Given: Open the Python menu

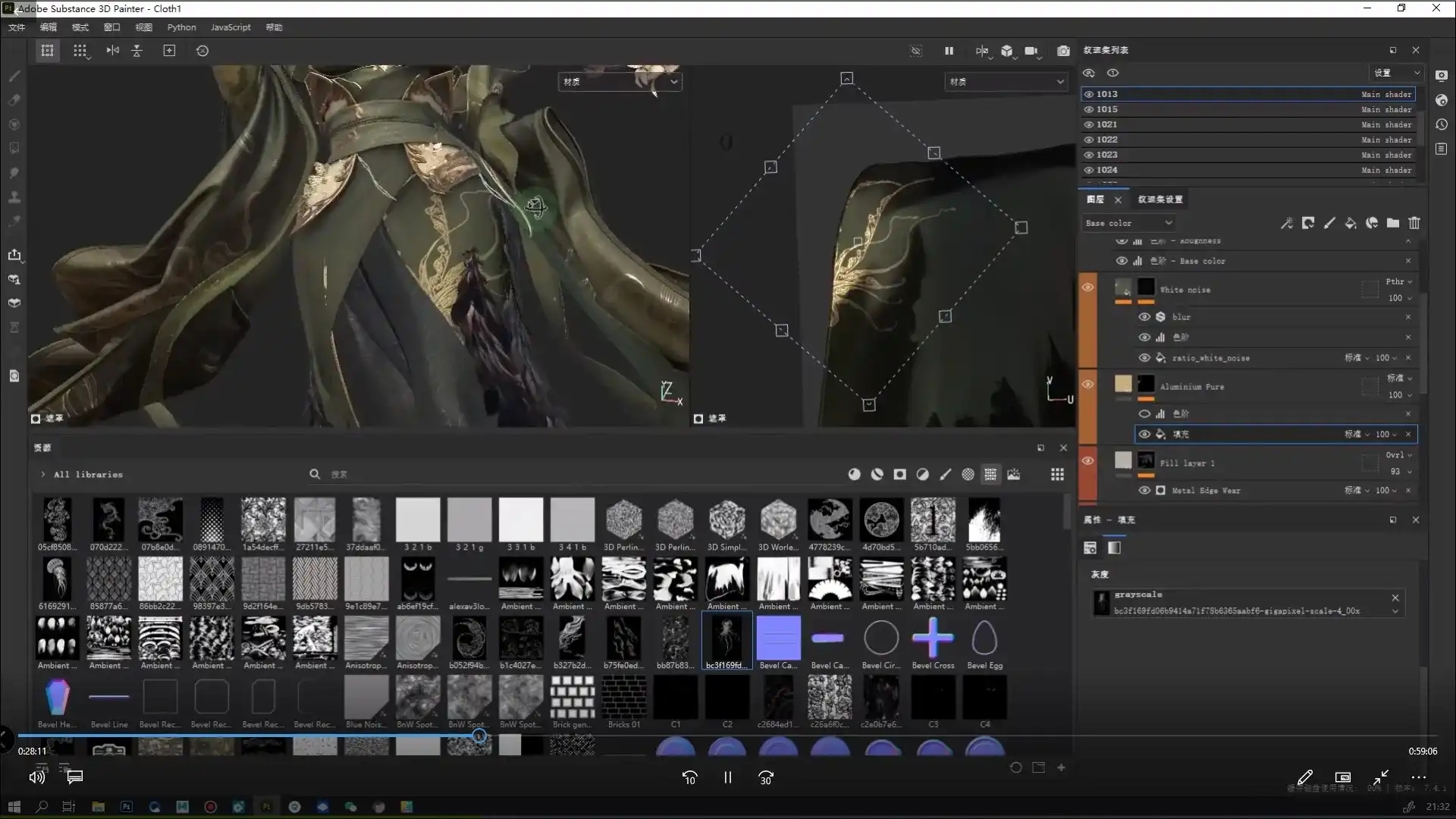Looking at the screenshot, I should pos(181,27).
